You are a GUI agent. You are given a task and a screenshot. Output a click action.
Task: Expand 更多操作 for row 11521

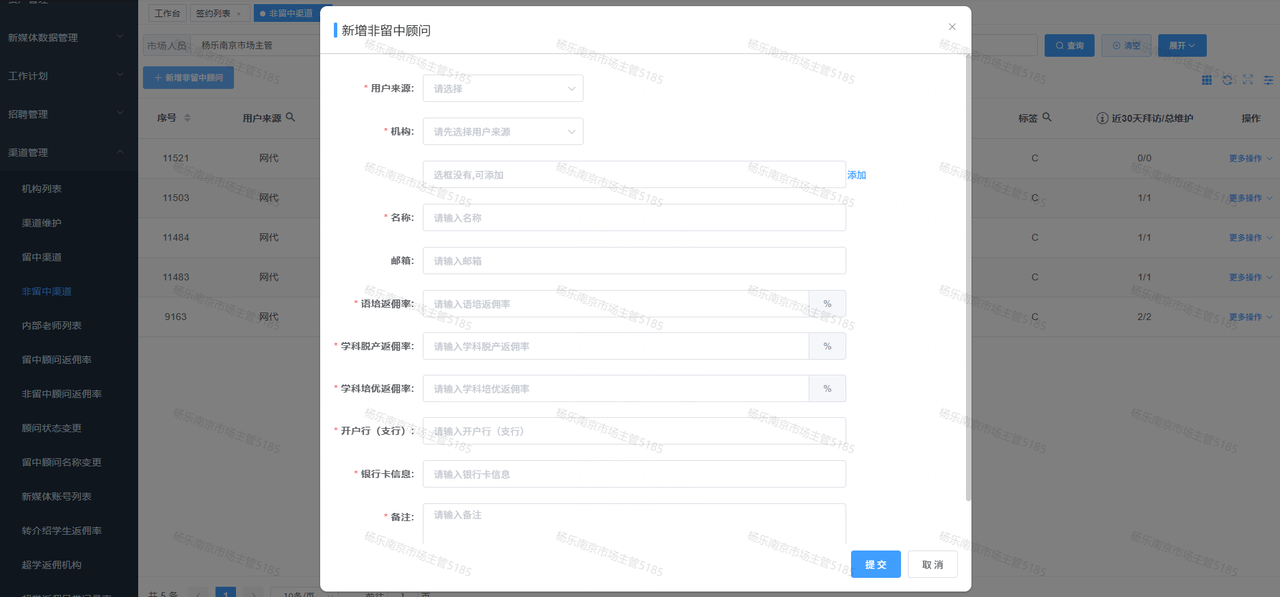(1250, 158)
